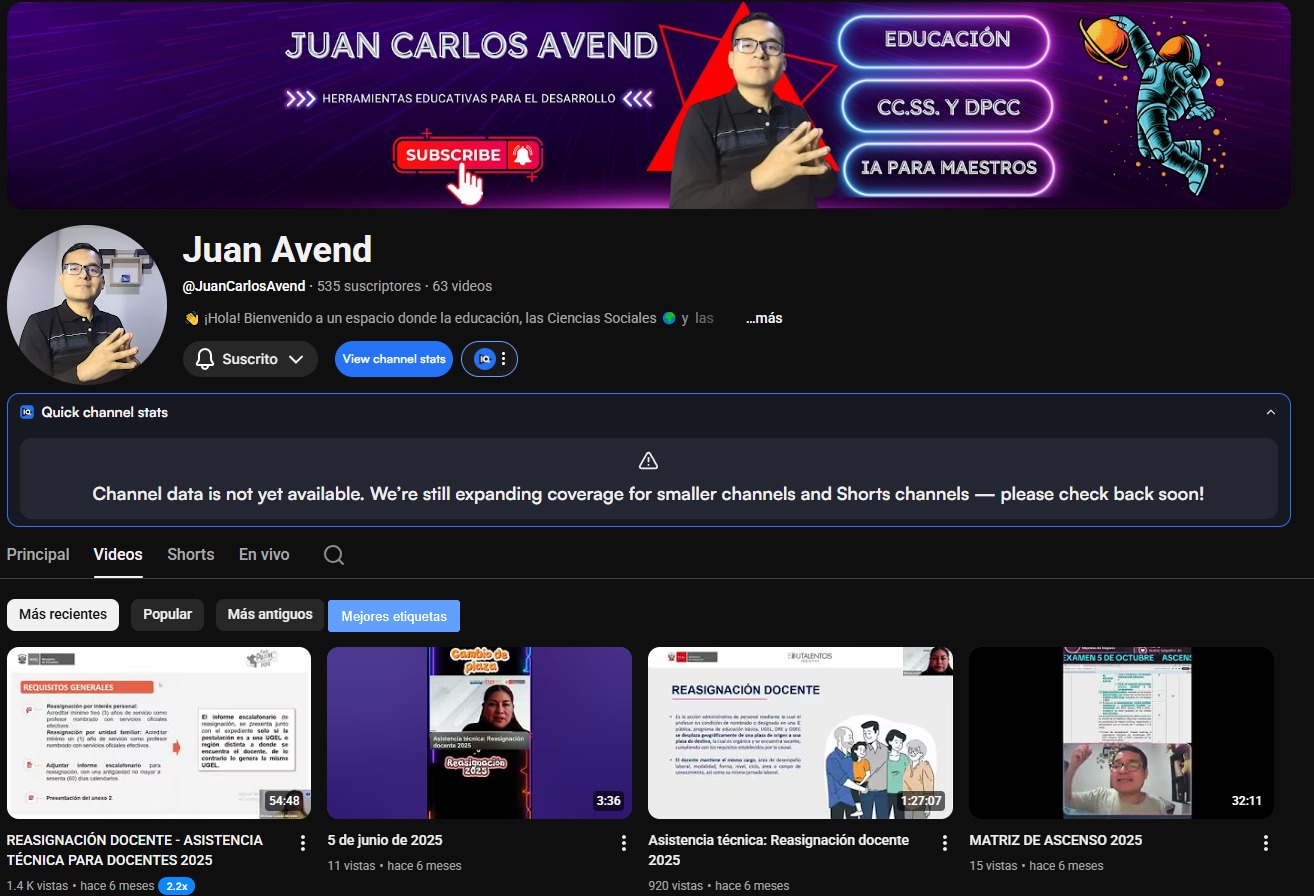Image resolution: width=1314 pixels, height=896 pixels.
Task: Click the search magnifier icon in channel tabs
Action: pyautogui.click(x=334, y=555)
